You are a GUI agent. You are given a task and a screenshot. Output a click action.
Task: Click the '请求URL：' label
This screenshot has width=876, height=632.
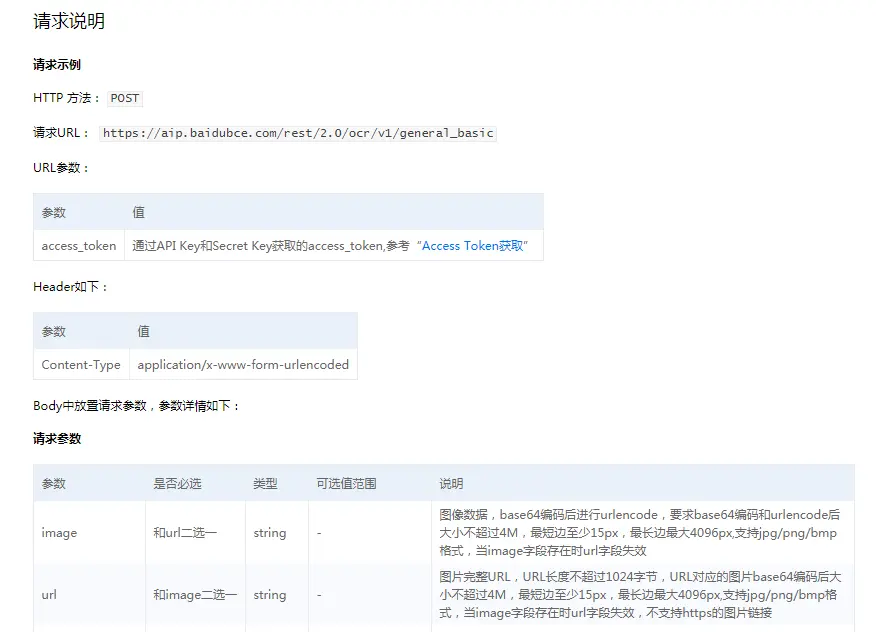tap(61, 133)
